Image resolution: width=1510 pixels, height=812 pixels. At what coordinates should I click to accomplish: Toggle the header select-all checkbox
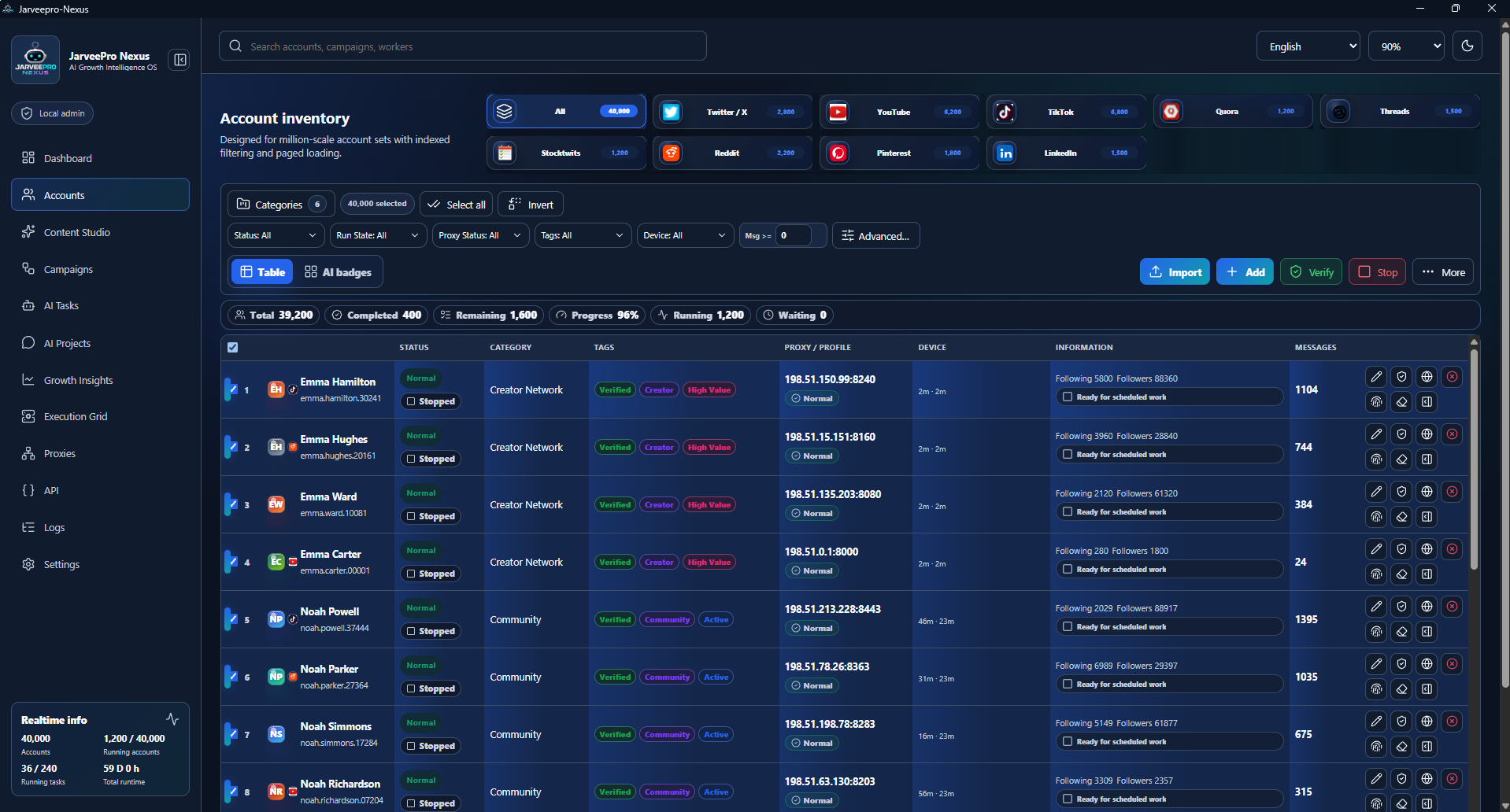click(x=232, y=347)
